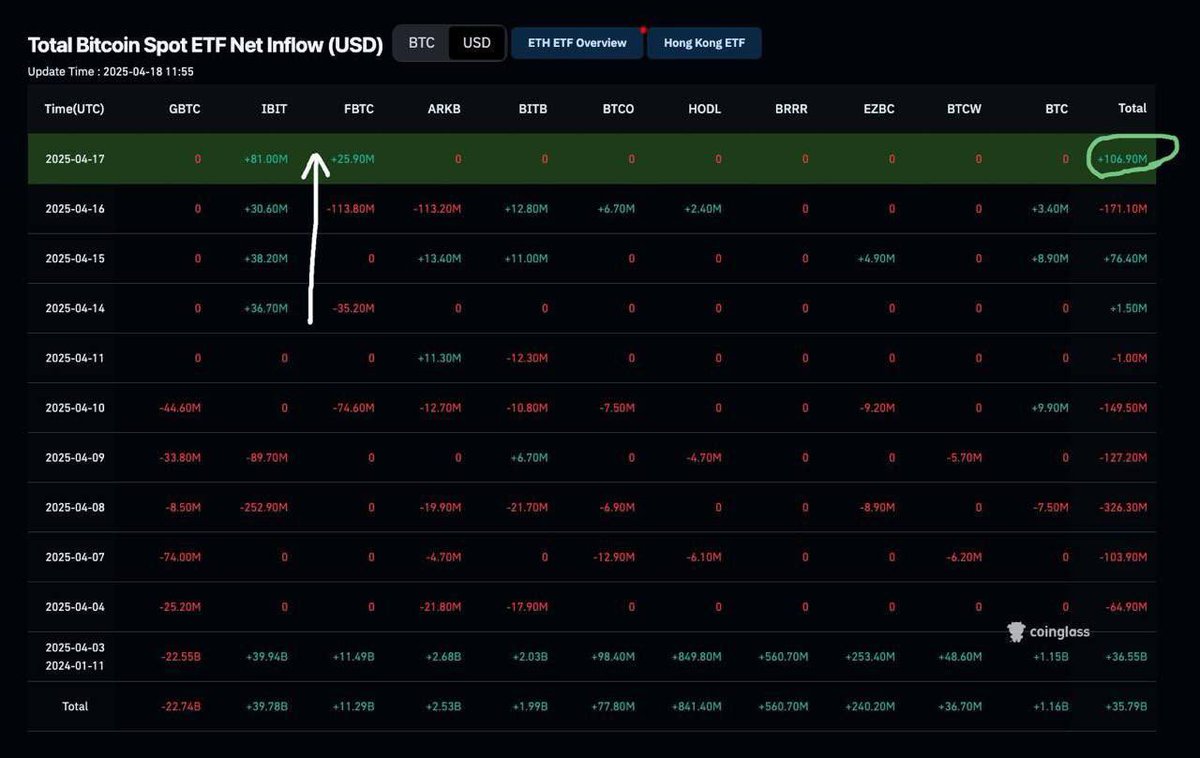Click the +36.55B cumulative total value
Viewport: 1200px width, 758px height.
click(1125, 657)
